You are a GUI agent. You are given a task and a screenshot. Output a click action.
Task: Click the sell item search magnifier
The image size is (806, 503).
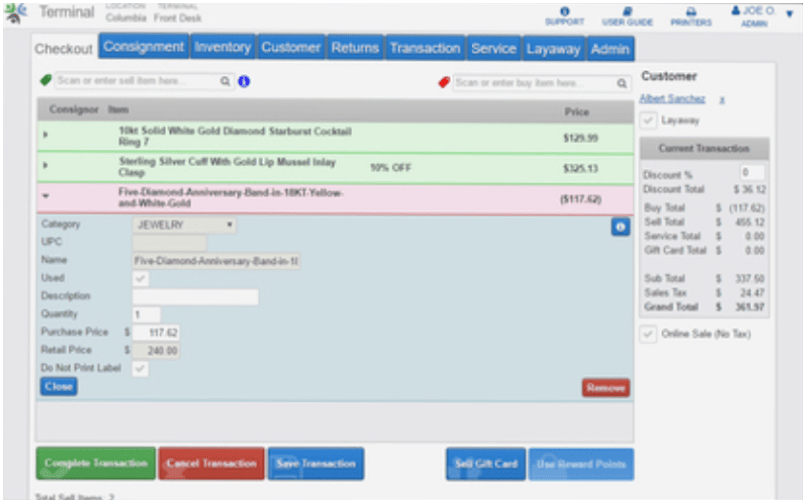[x=225, y=81]
